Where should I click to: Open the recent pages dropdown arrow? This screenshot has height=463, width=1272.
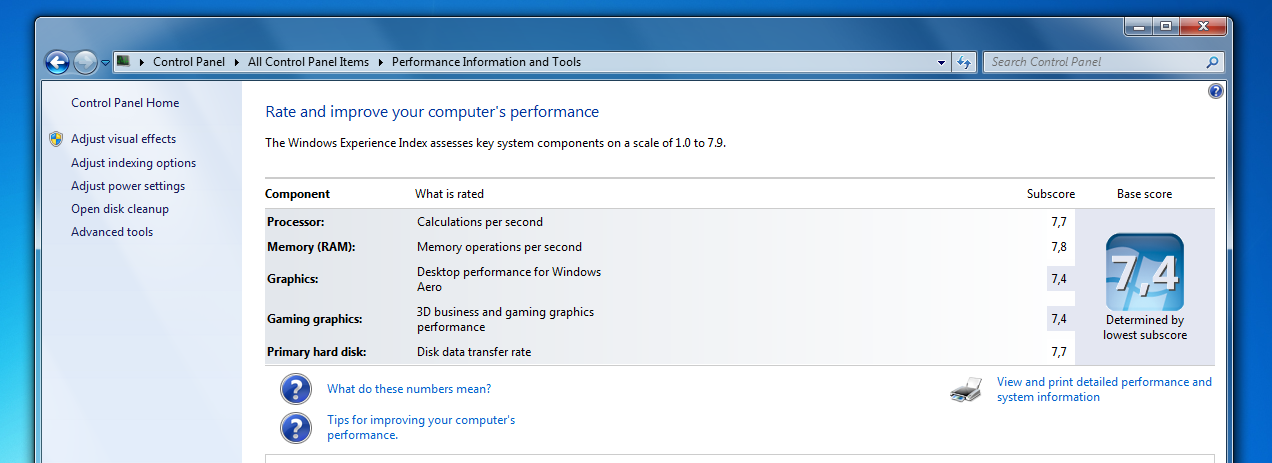(x=105, y=62)
